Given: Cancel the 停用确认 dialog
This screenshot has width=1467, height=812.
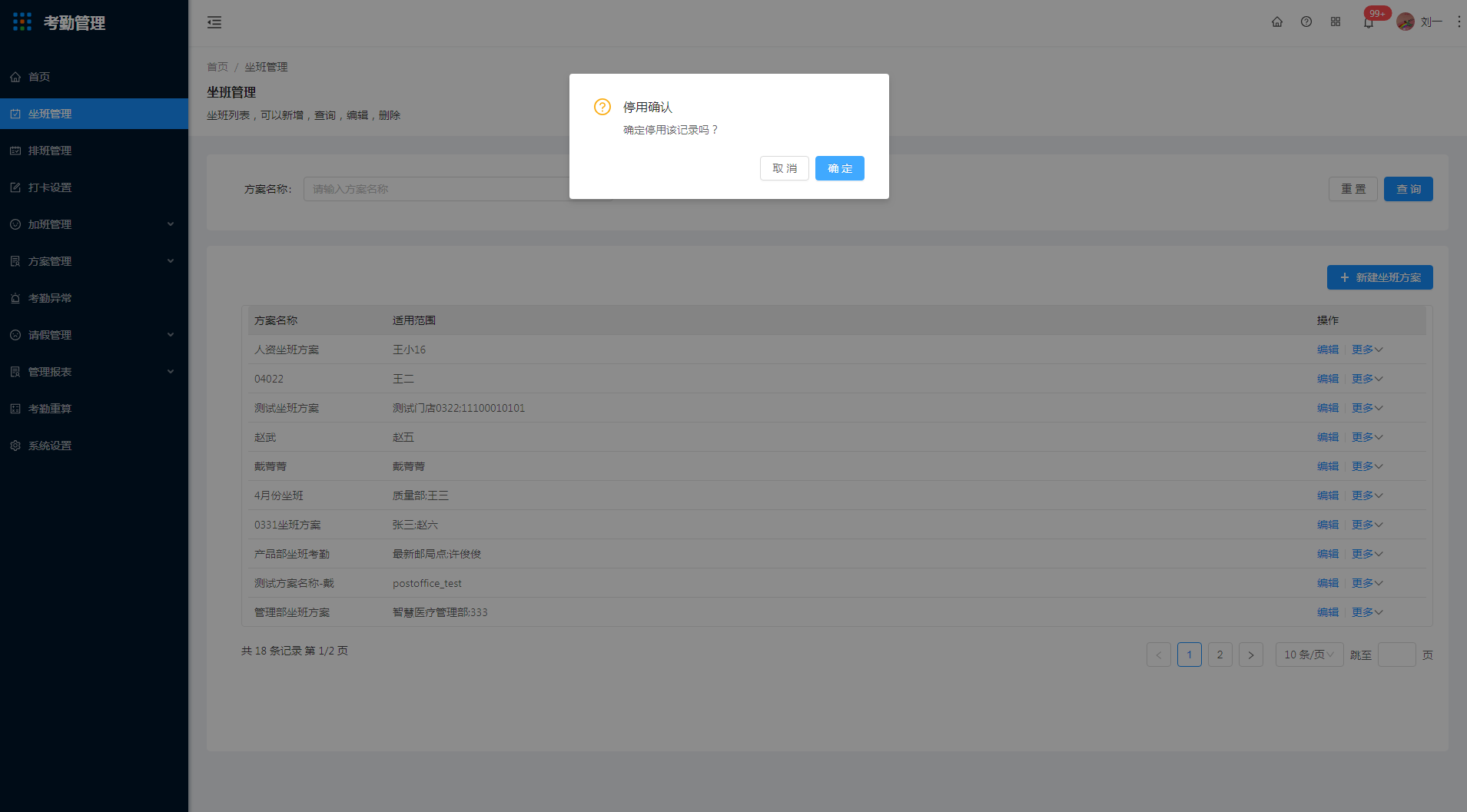Looking at the screenshot, I should 785,168.
